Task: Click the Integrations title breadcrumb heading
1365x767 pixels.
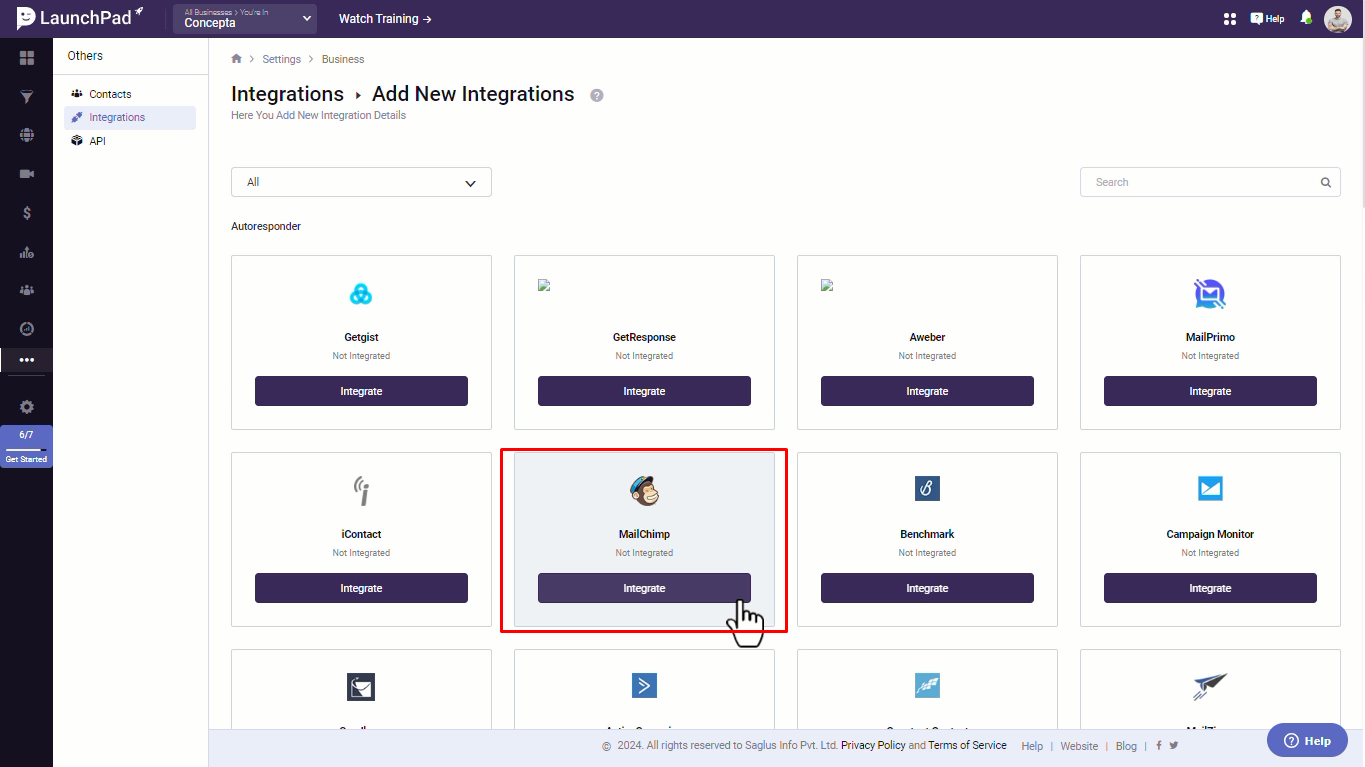Action: [287, 94]
